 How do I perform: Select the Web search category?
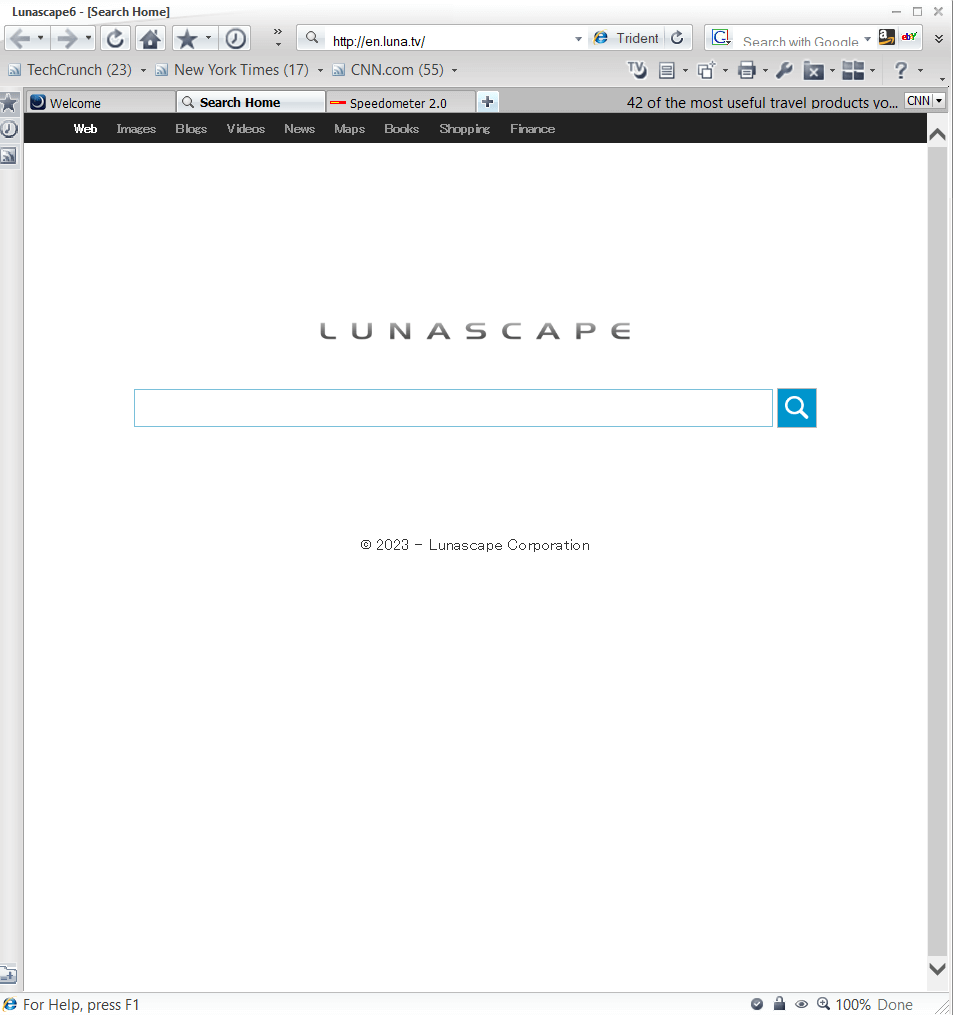coord(85,129)
